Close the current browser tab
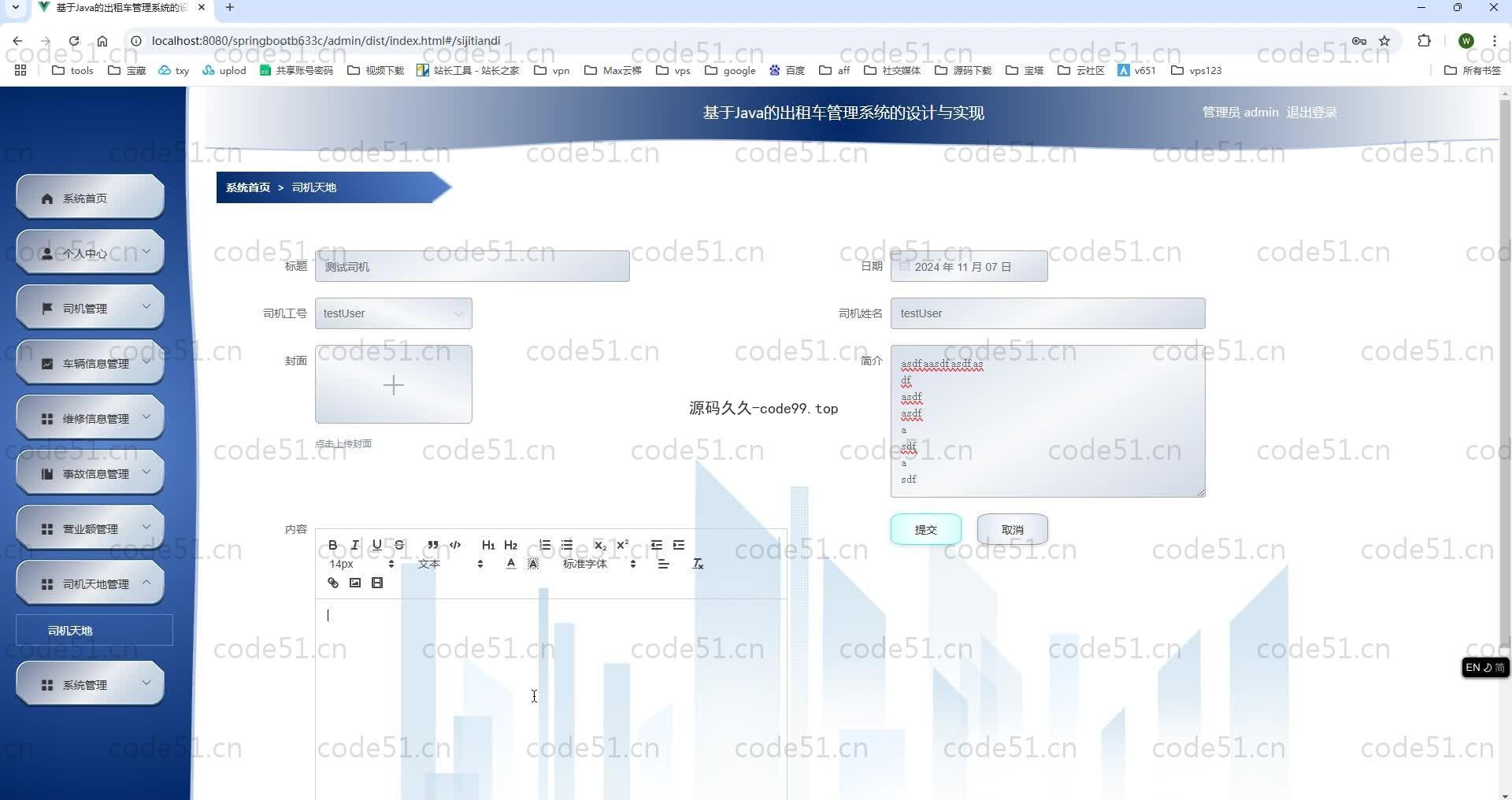The width and height of the screenshot is (1512, 800). (x=202, y=8)
